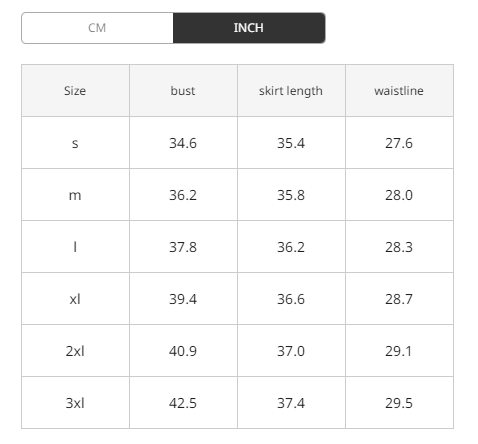478x444 pixels.
Task: Click waistline value 27.6 for s
Action: coord(399,143)
